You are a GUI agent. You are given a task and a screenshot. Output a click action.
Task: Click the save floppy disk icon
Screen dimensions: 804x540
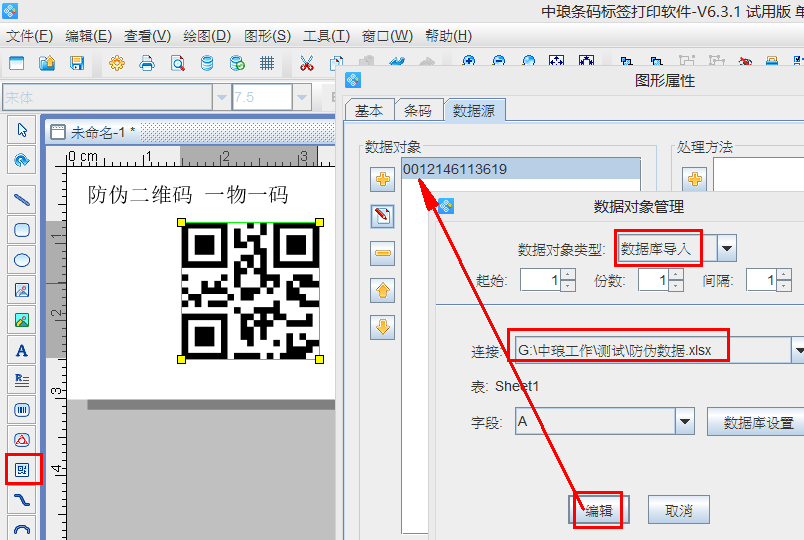coord(77,63)
